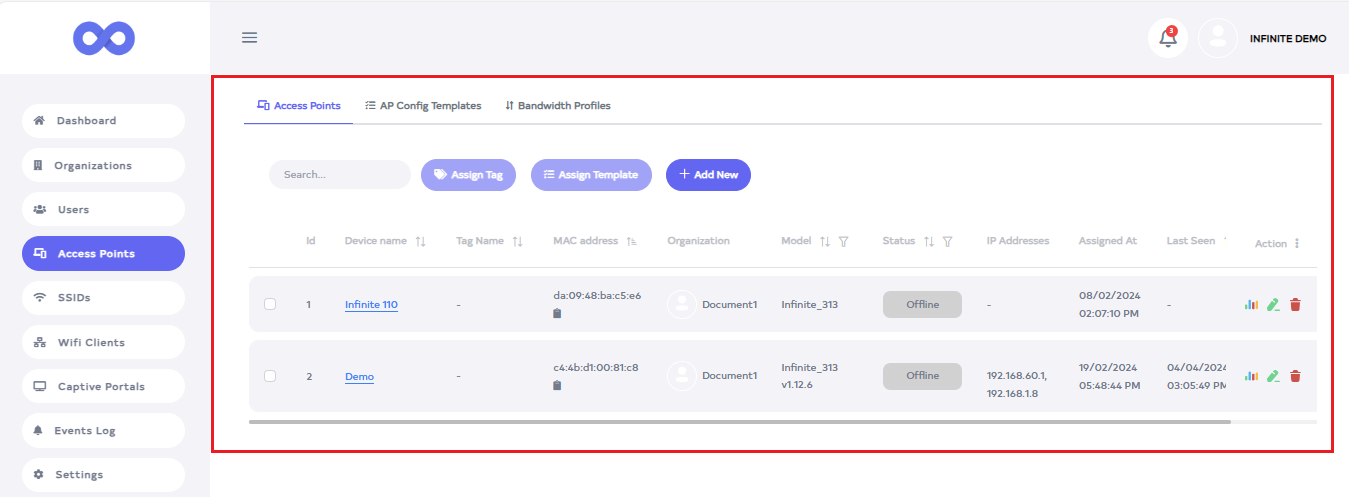The image size is (1349, 497).
Task: Delete the Infinite 110 access point
Action: [x=1295, y=305]
